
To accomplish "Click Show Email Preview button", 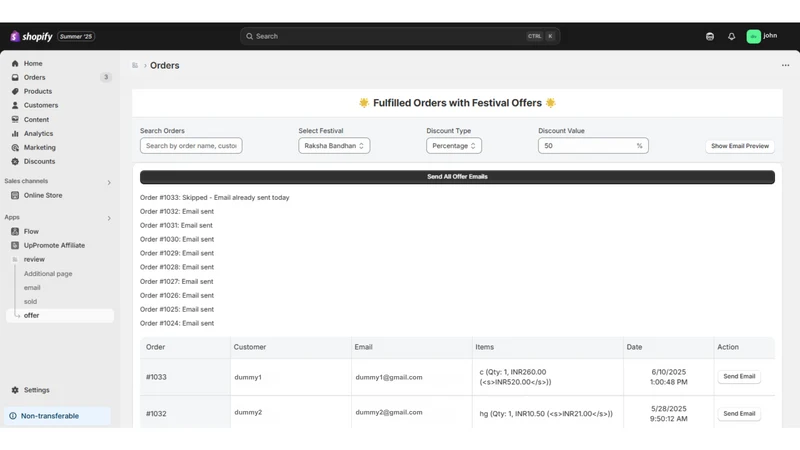I will [x=740, y=146].
